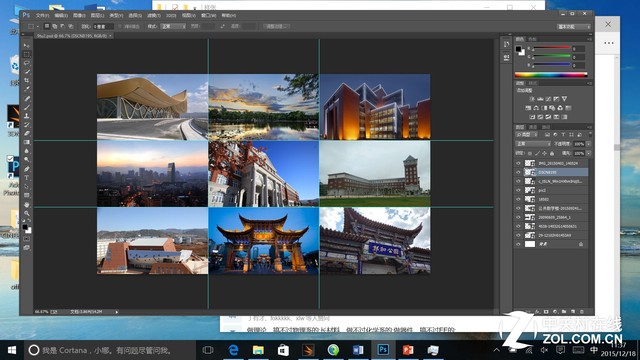Toggle Quick Mask mode icon
This screenshot has height=360, width=640.
coord(27,239)
